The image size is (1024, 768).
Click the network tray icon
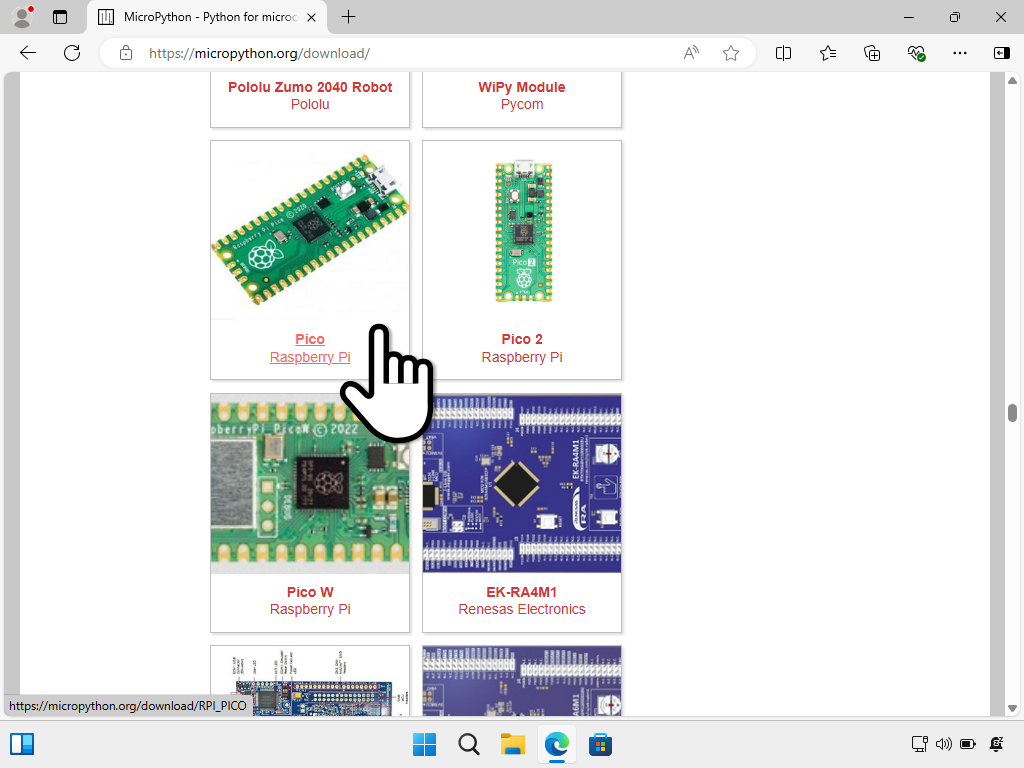(x=920, y=744)
